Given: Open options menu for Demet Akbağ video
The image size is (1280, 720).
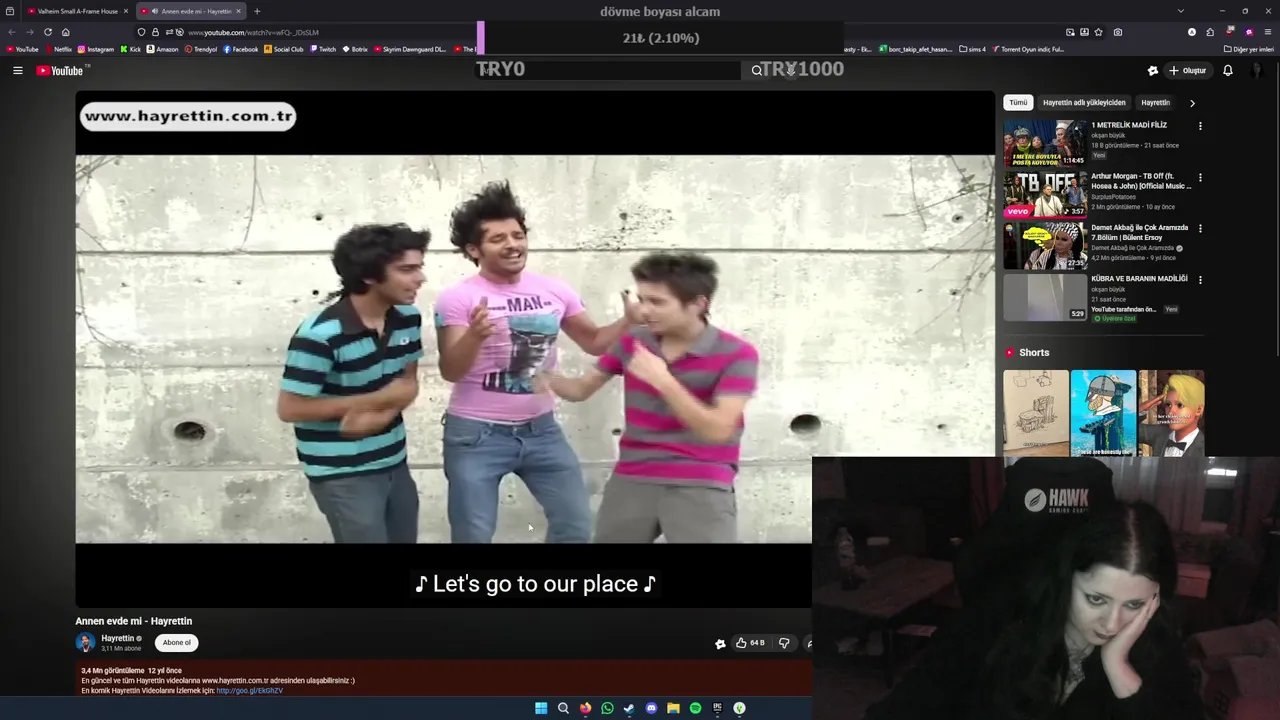Looking at the screenshot, I should click(1200, 228).
